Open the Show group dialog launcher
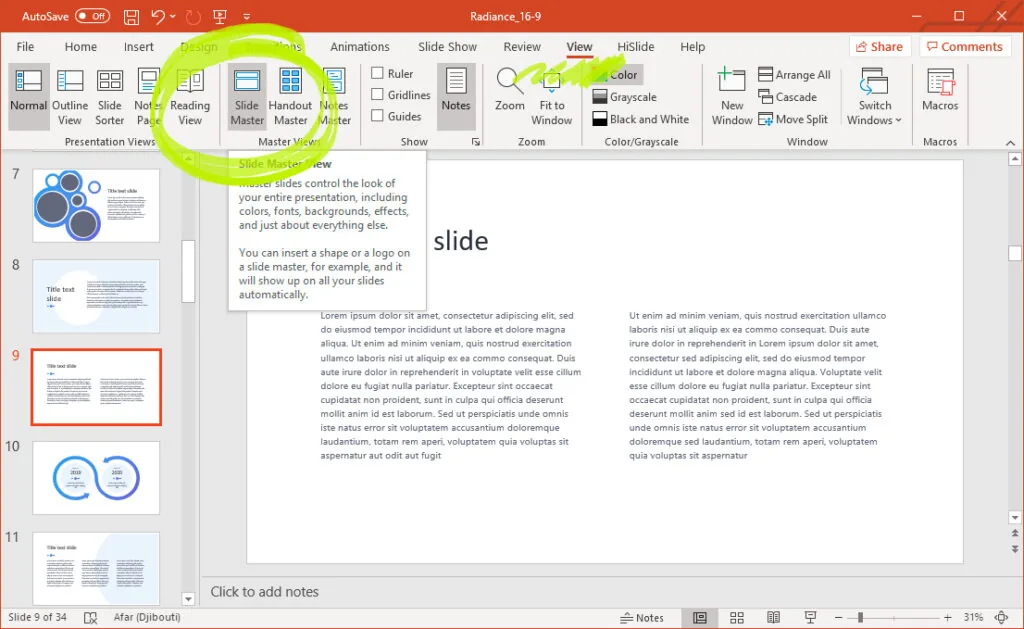The width and height of the screenshot is (1024, 629). [x=476, y=142]
